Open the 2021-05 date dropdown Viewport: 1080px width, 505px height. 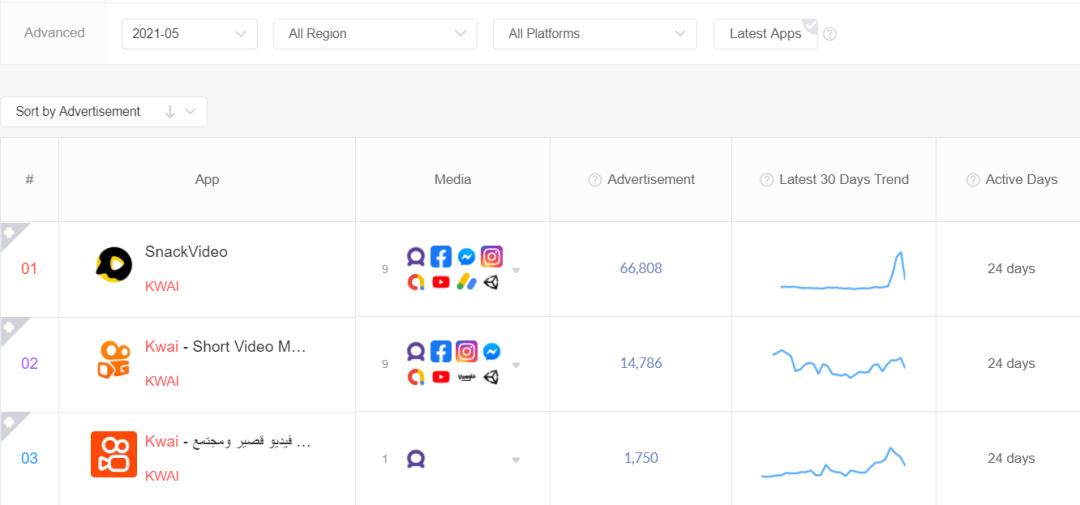[x=189, y=34]
